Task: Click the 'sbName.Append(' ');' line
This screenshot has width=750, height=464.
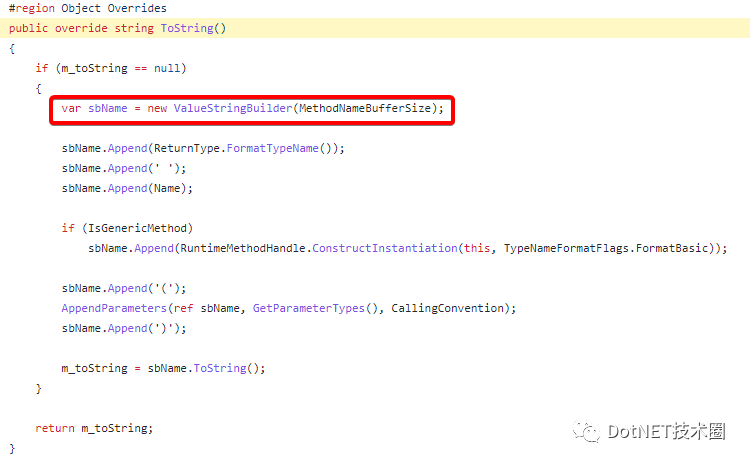Action: pyautogui.click(x=124, y=168)
